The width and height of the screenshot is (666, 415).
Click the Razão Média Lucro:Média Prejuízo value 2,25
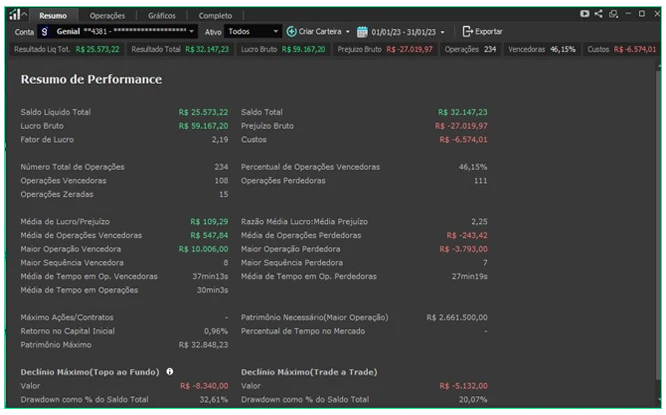click(x=479, y=222)
